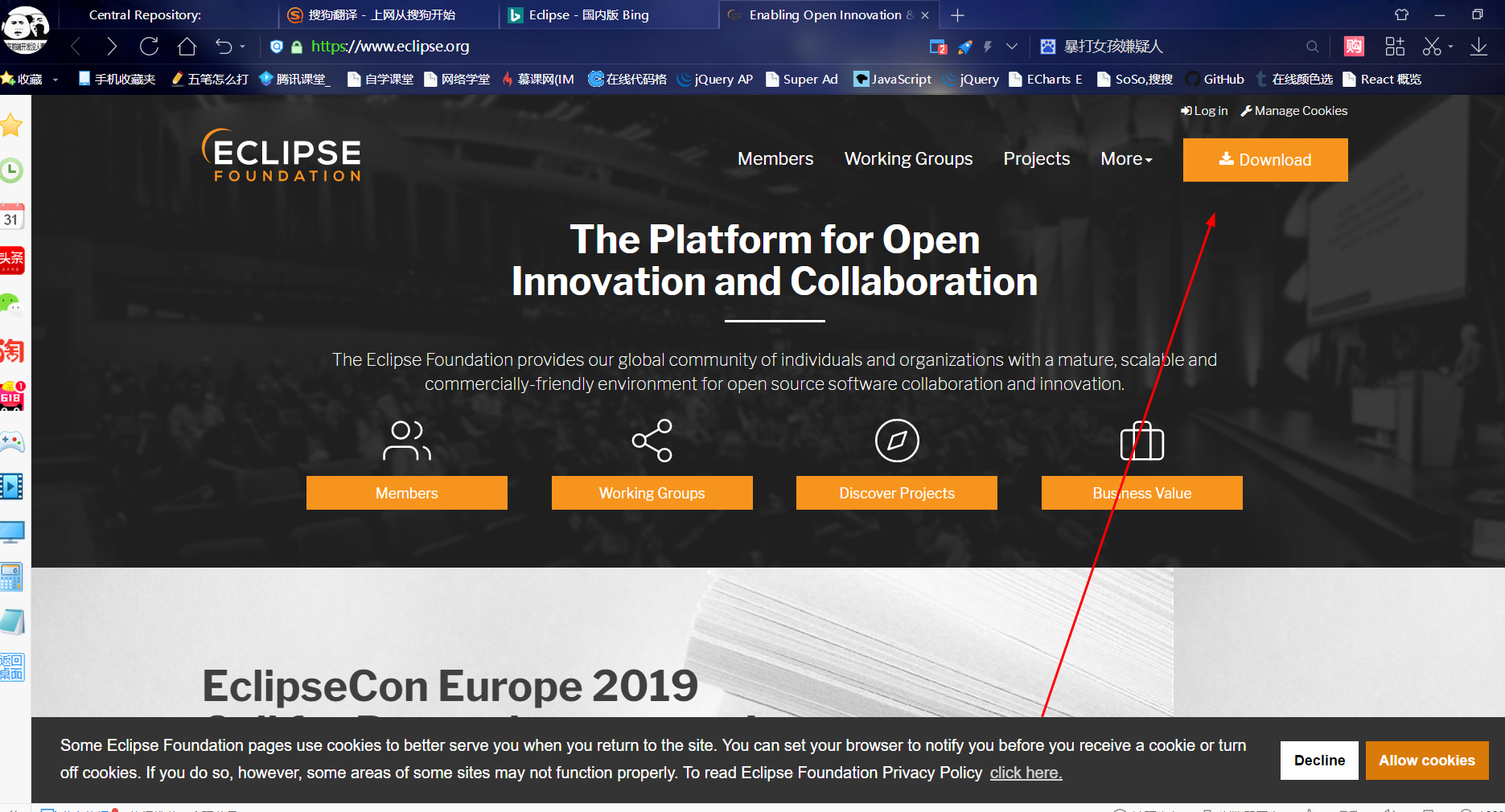
Task: Open the jQuery AP bookmark
Action: pos(715,79)
